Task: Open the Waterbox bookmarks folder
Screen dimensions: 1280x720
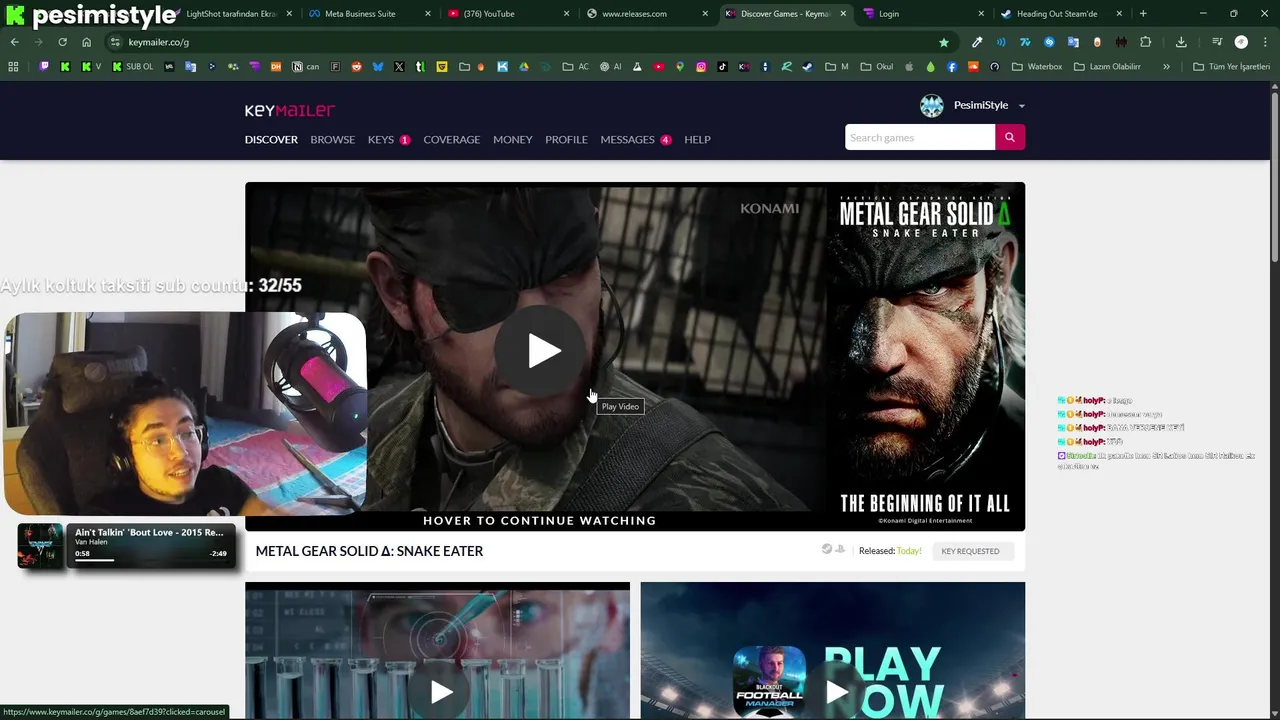Action: [x=1037, y=67]
